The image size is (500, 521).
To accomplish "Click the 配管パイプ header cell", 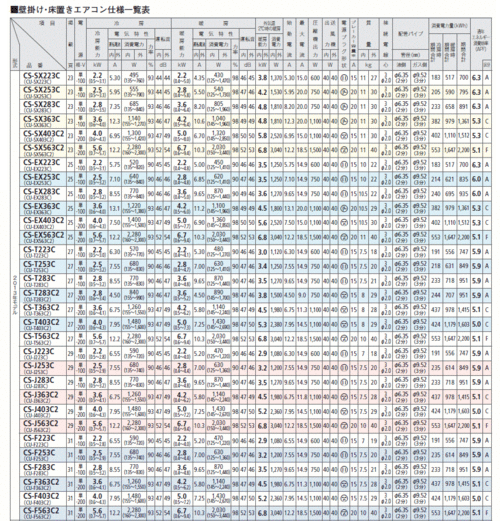I will pos(410,34).
